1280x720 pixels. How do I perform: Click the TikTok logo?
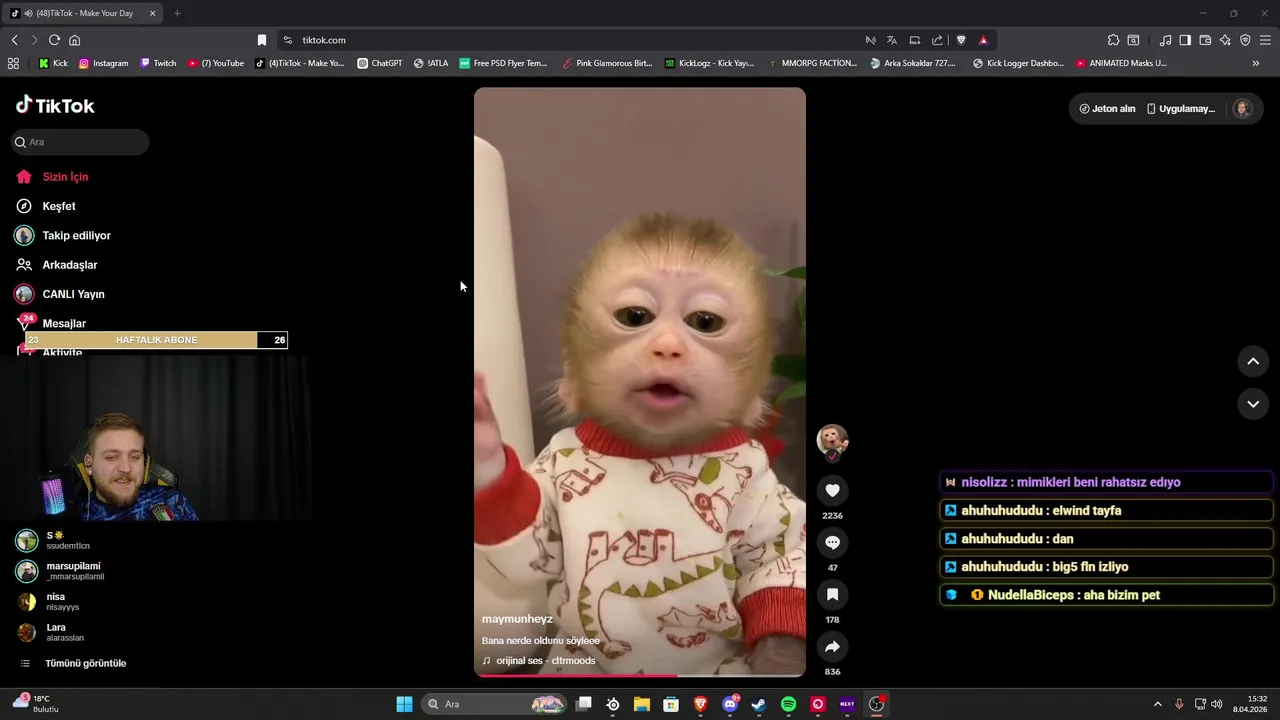[55, 105]
